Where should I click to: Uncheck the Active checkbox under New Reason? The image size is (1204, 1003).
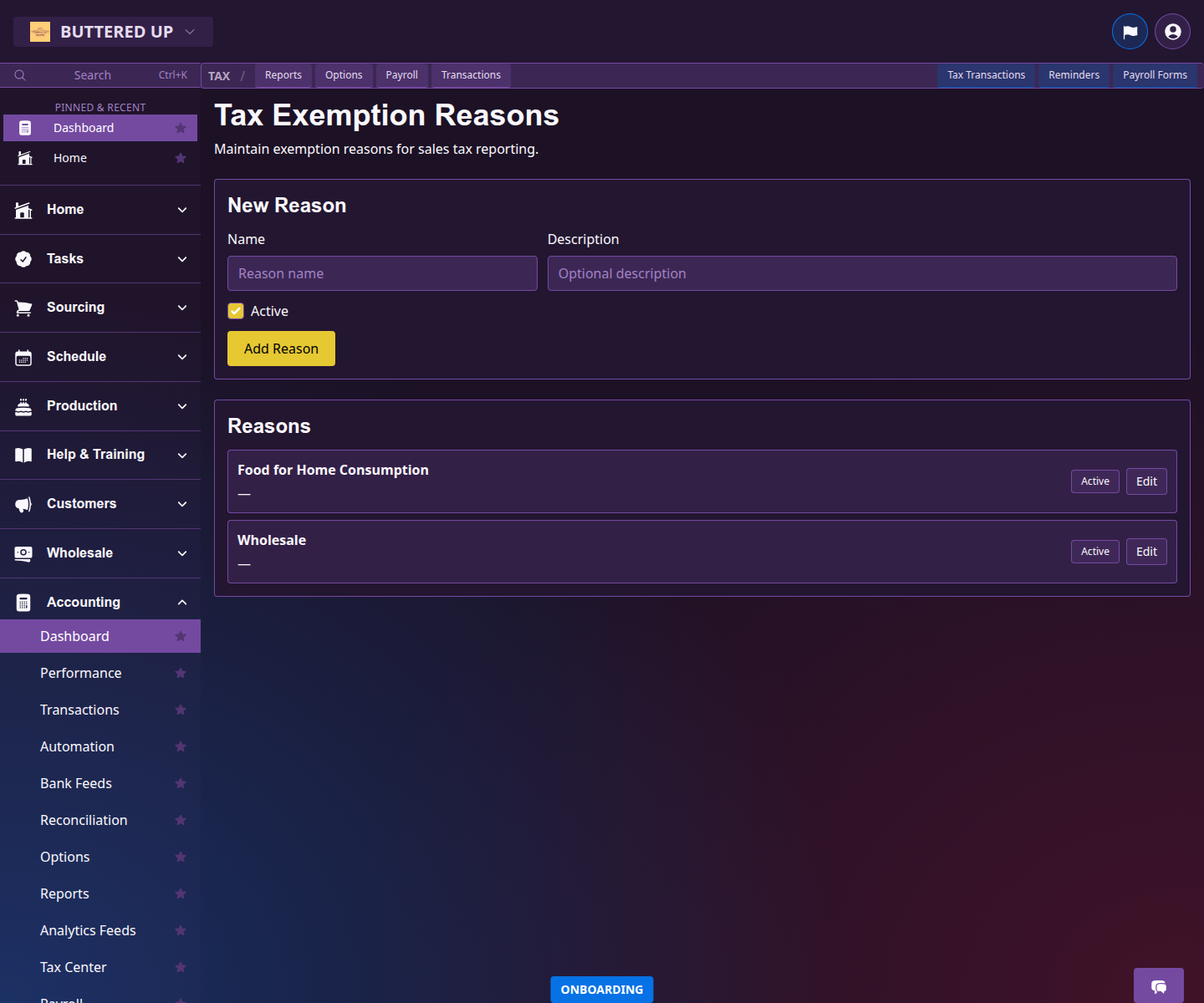coord(236,310)
